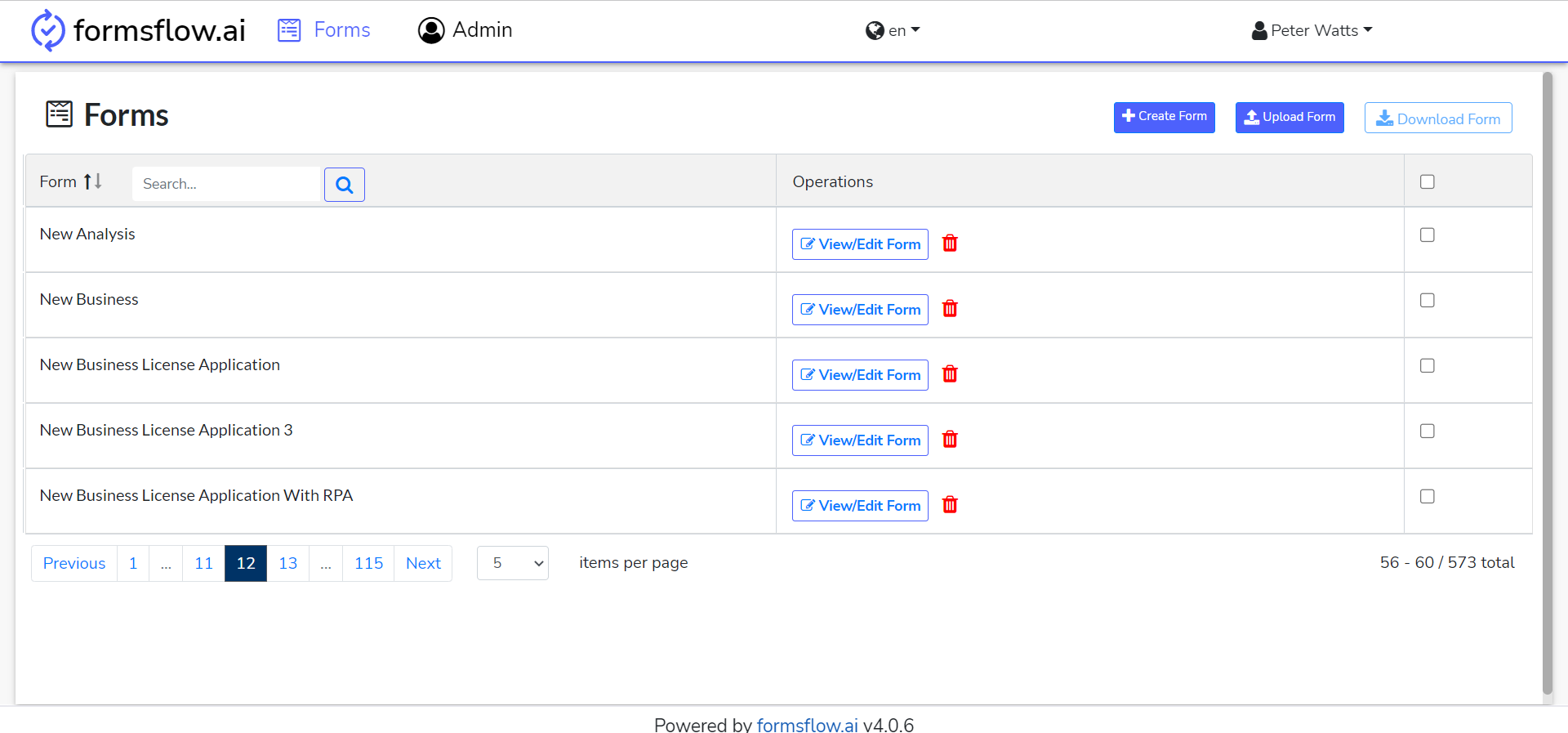Toggle Form column sort arrows

point(93,181)
